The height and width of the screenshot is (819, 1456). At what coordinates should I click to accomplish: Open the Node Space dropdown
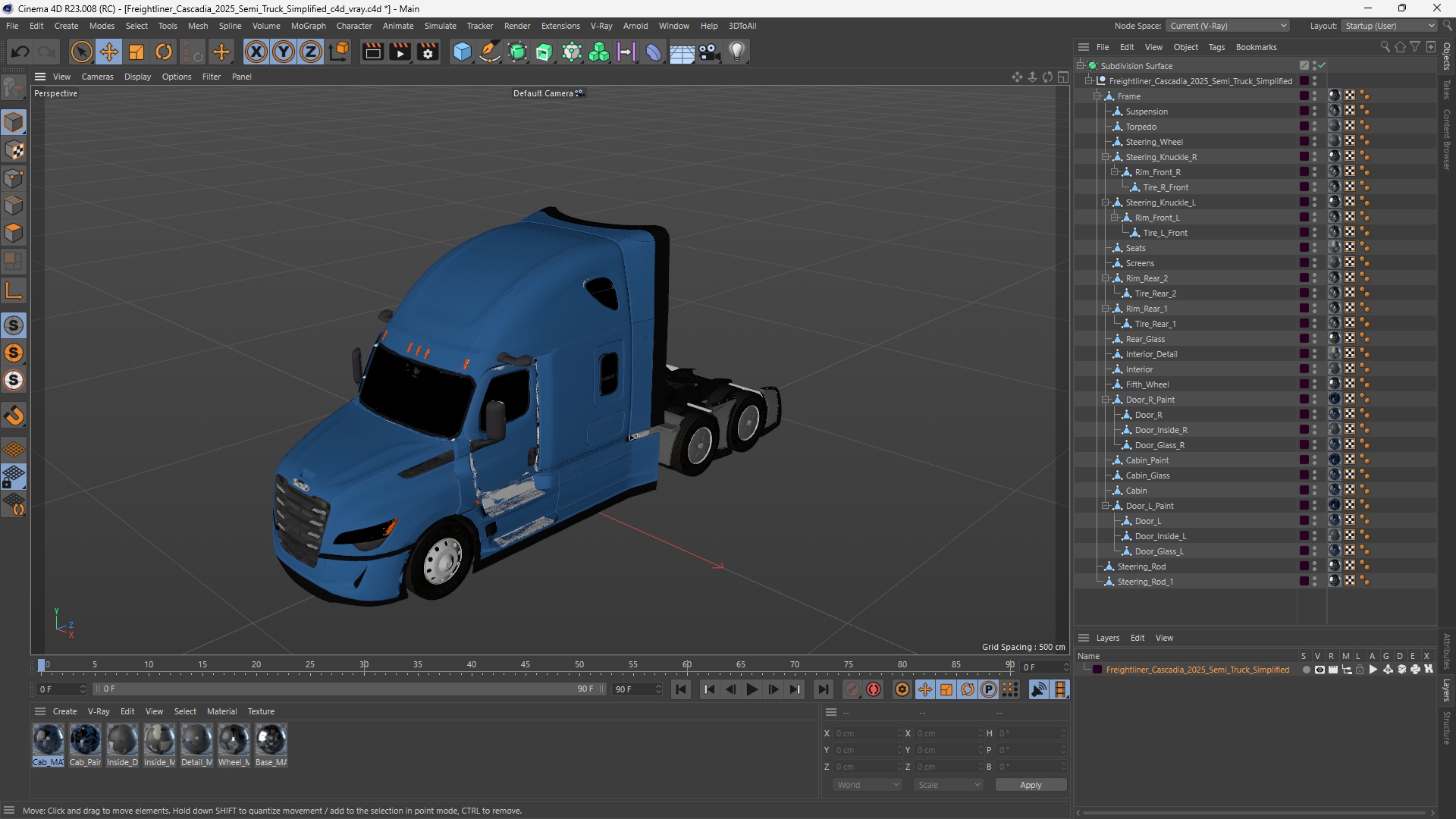pos(1228,26)
